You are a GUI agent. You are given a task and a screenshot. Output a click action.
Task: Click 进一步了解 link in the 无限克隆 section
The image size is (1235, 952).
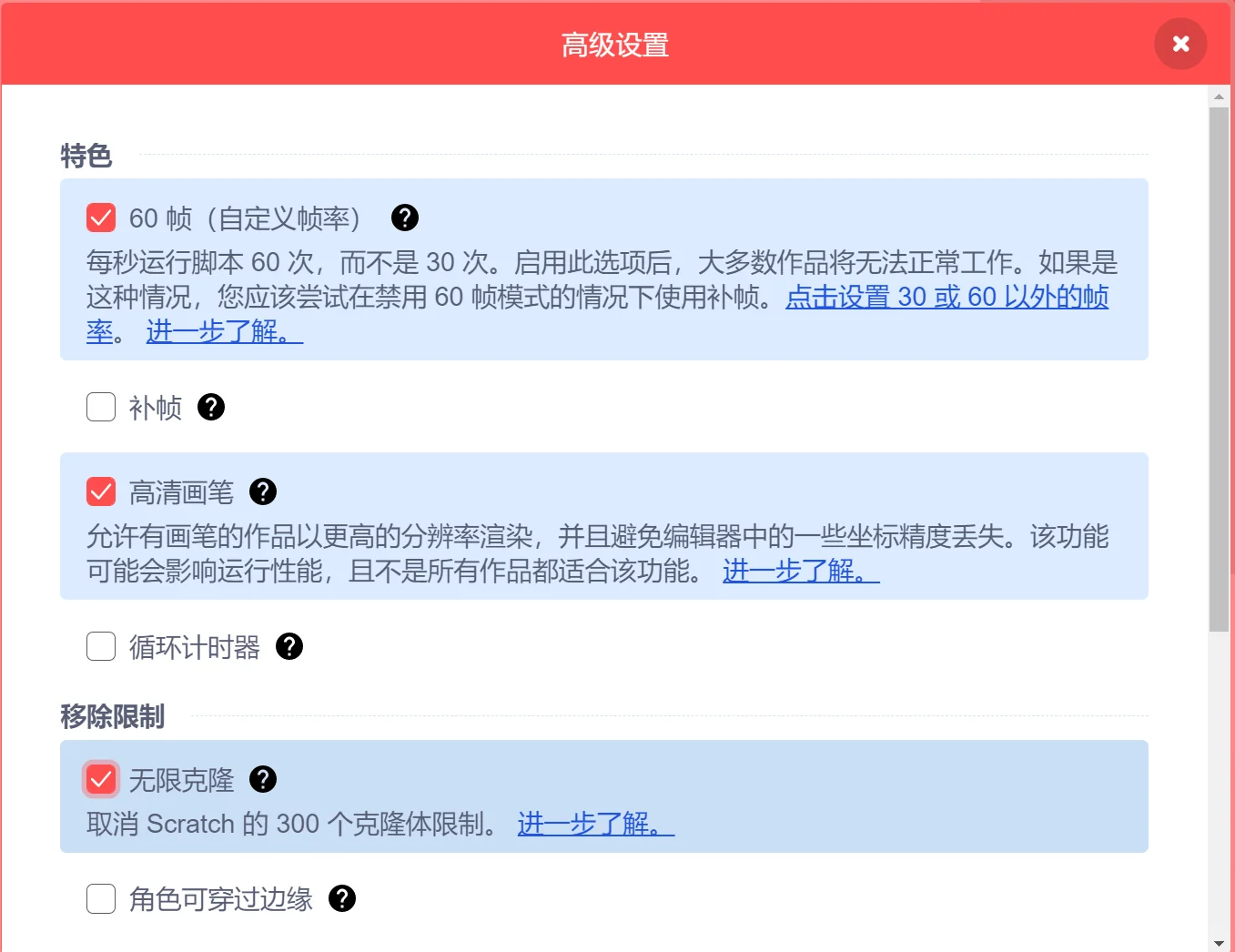592,824
